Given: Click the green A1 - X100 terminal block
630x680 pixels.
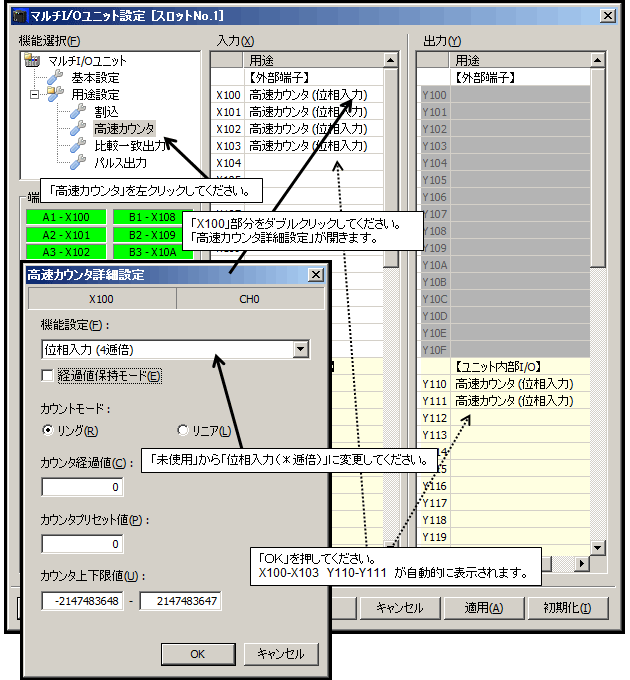Looking at the screenshot, I should tap(65, 217).
